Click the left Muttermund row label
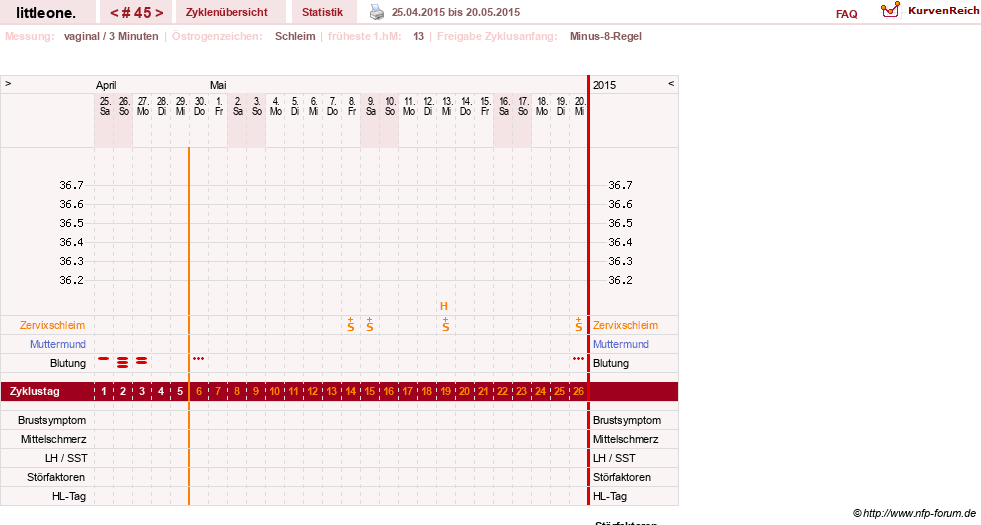Viewport: 981px width, 525px height. [x=58, y=344]
